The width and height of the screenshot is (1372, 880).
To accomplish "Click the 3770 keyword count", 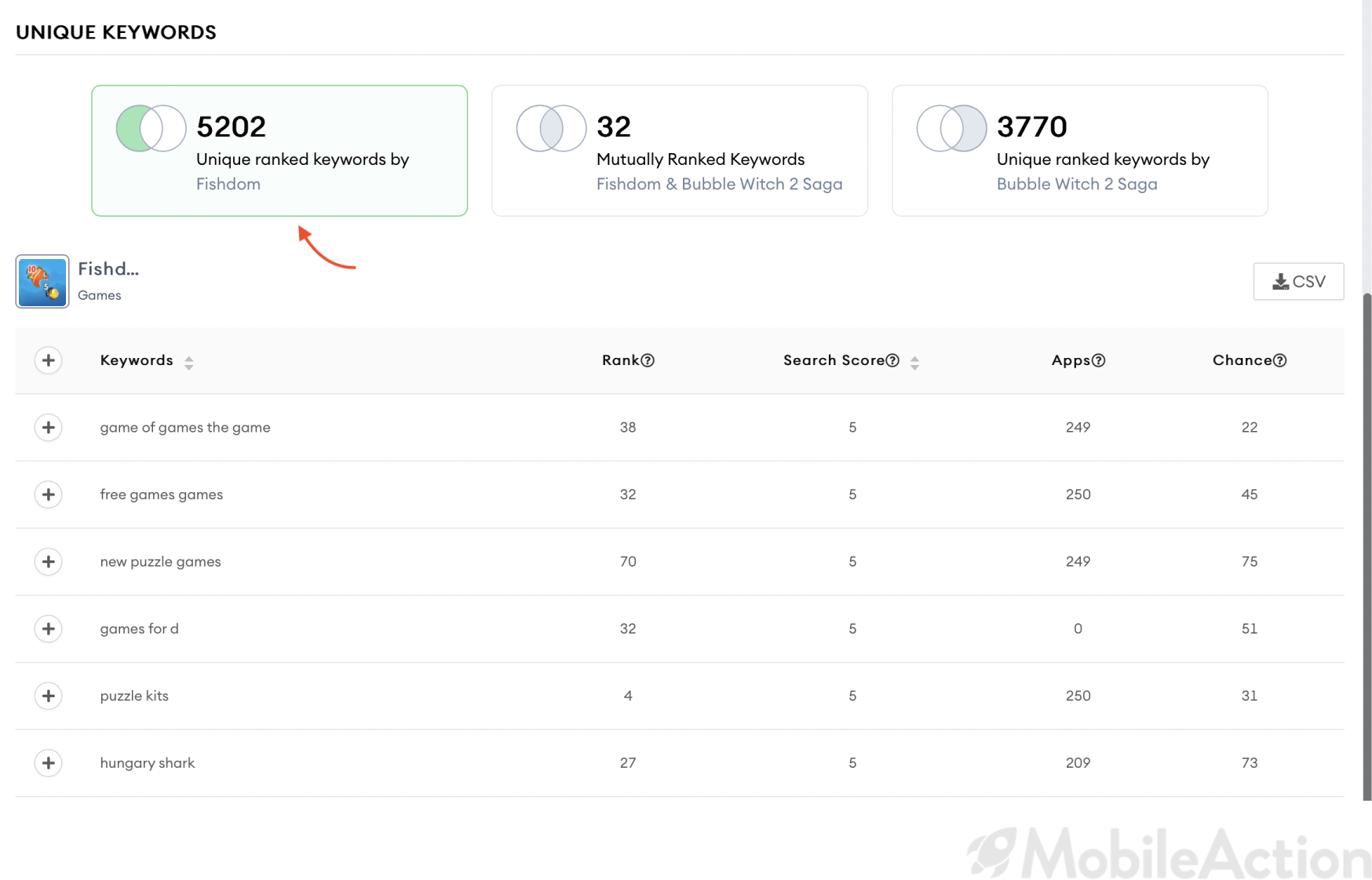I will pyautogui.click(x=1032, y=126).
